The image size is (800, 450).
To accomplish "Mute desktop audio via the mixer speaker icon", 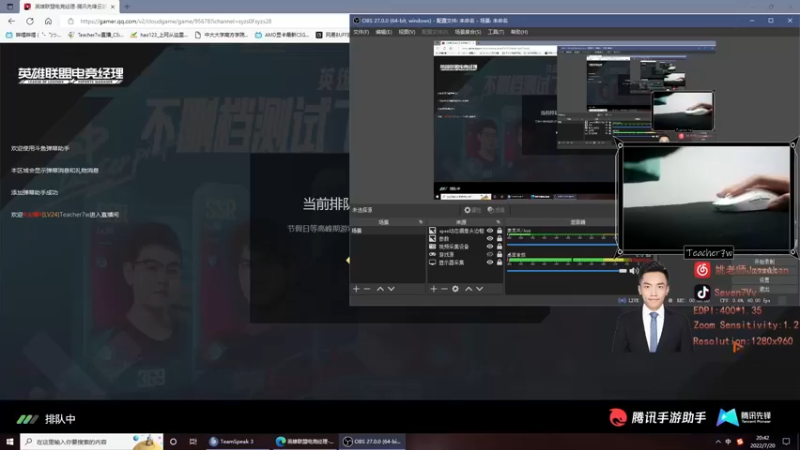I will (x=633, y=271).
